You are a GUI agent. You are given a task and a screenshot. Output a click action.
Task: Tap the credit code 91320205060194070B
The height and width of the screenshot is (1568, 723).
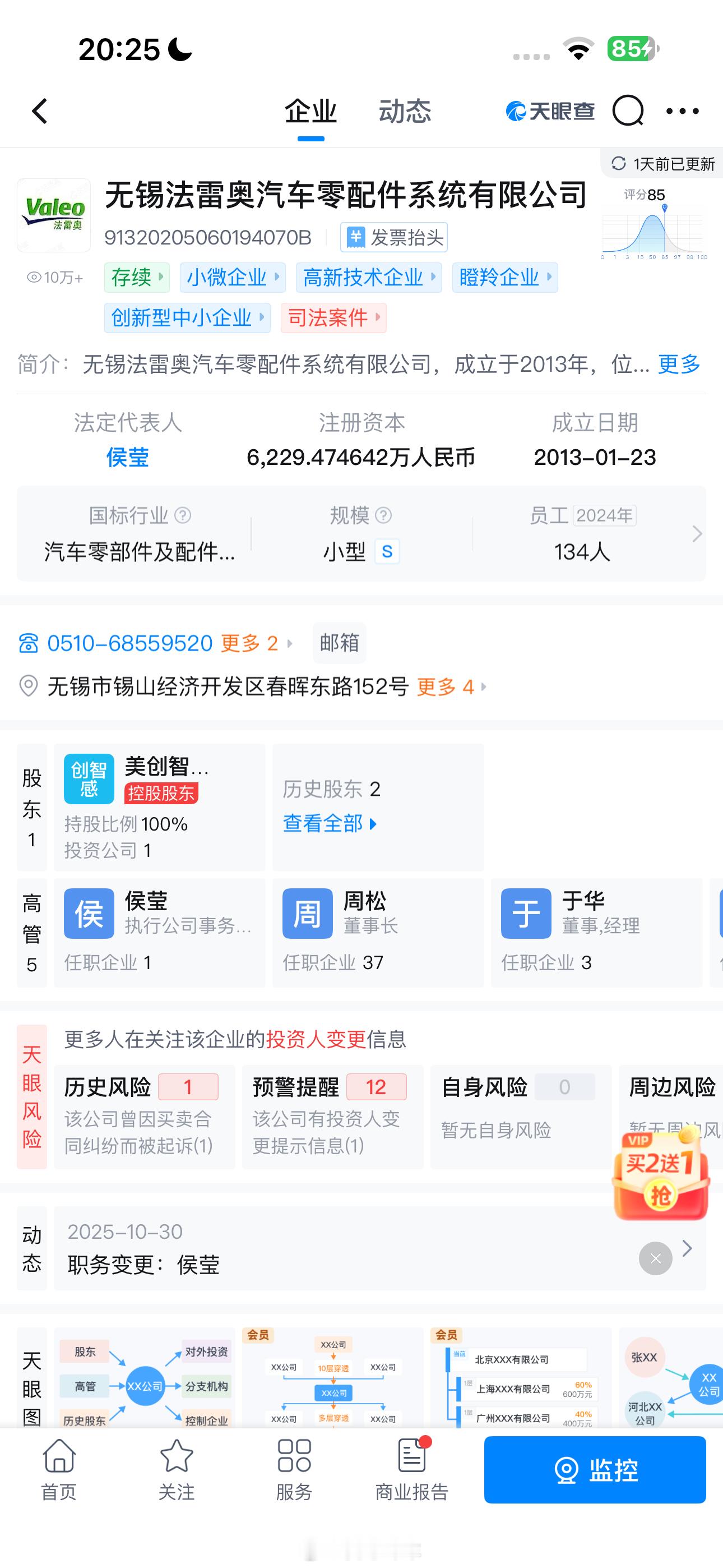[208, 237]
